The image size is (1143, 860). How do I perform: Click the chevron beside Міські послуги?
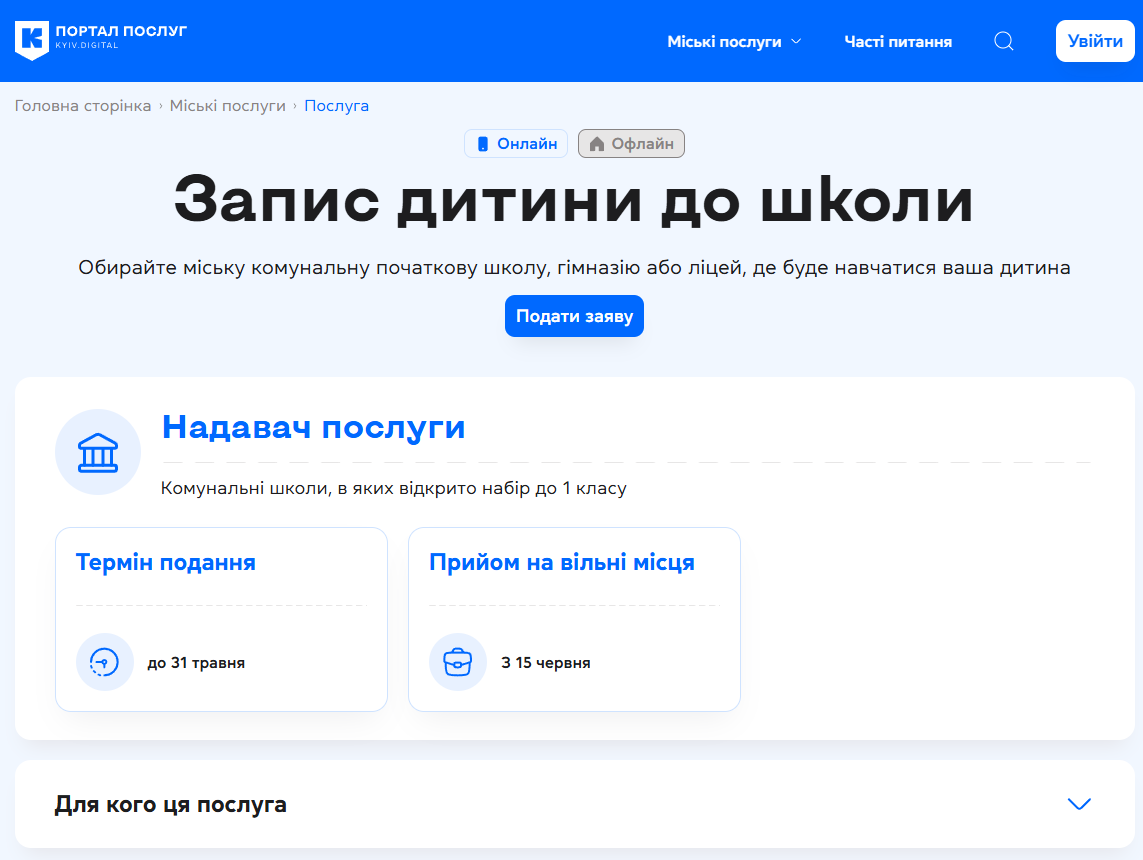point(796,42)
